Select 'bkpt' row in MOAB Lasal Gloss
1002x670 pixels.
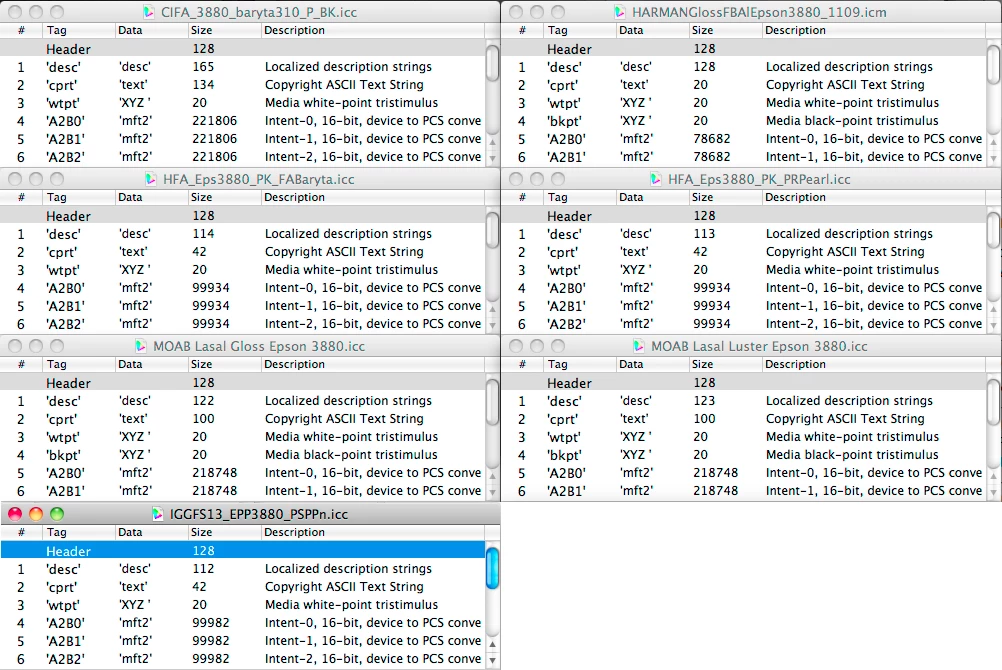[x=243, y=455]
